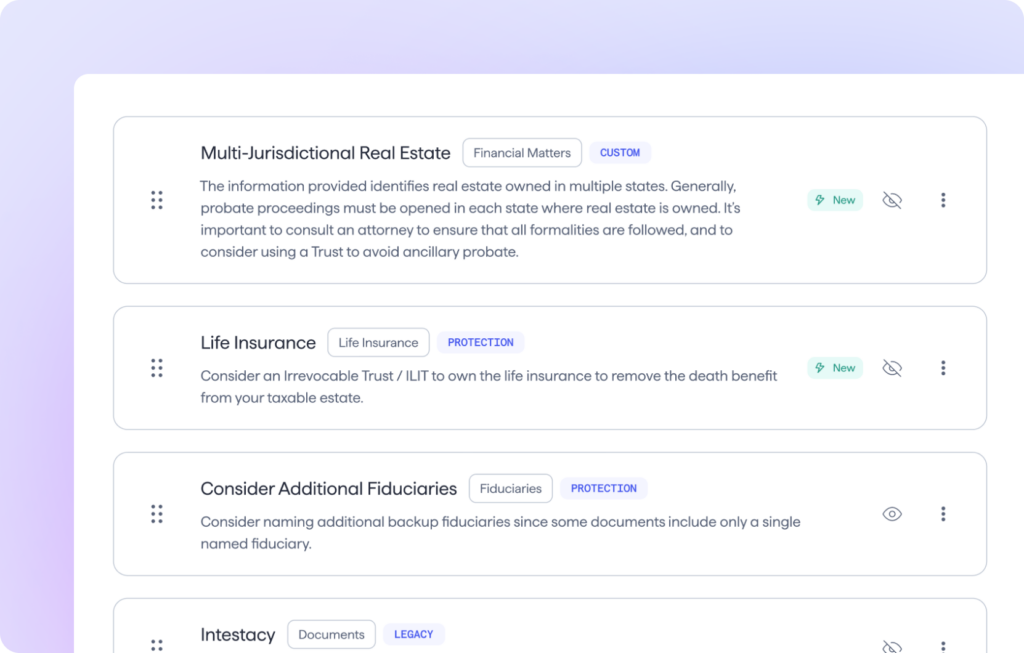The image size is (1024, 653).
Task: Click drag handle on Intestacy card
Action: (157, 644)
